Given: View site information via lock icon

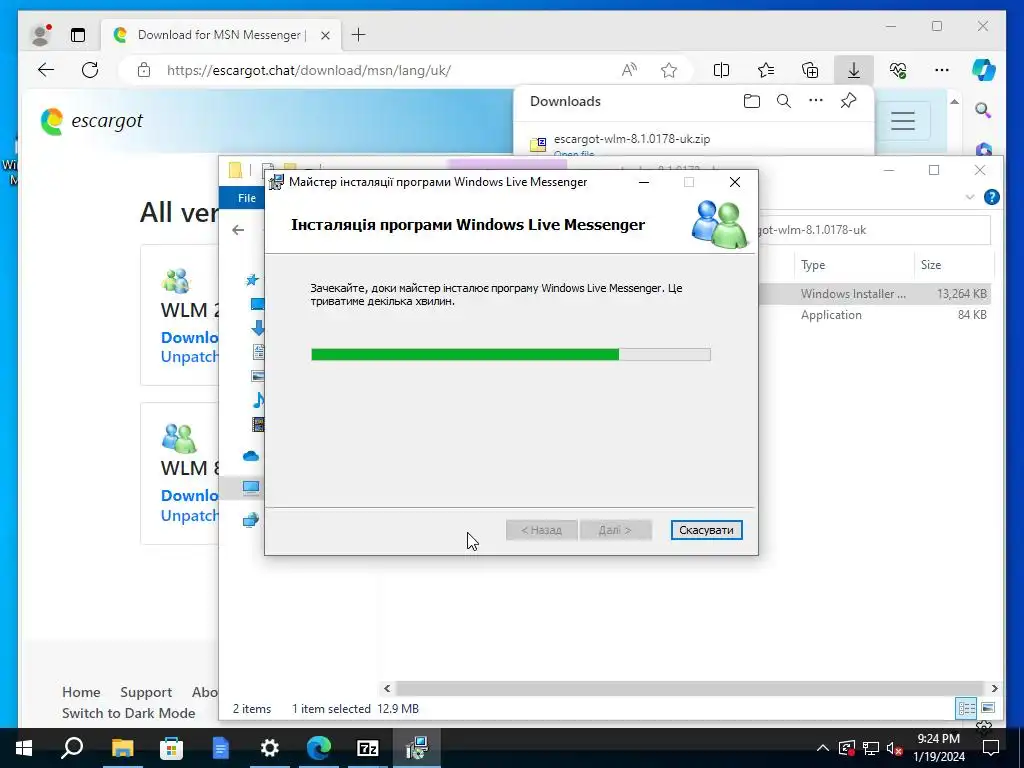Looking at the screenshot, I should (x=144, y=70).
